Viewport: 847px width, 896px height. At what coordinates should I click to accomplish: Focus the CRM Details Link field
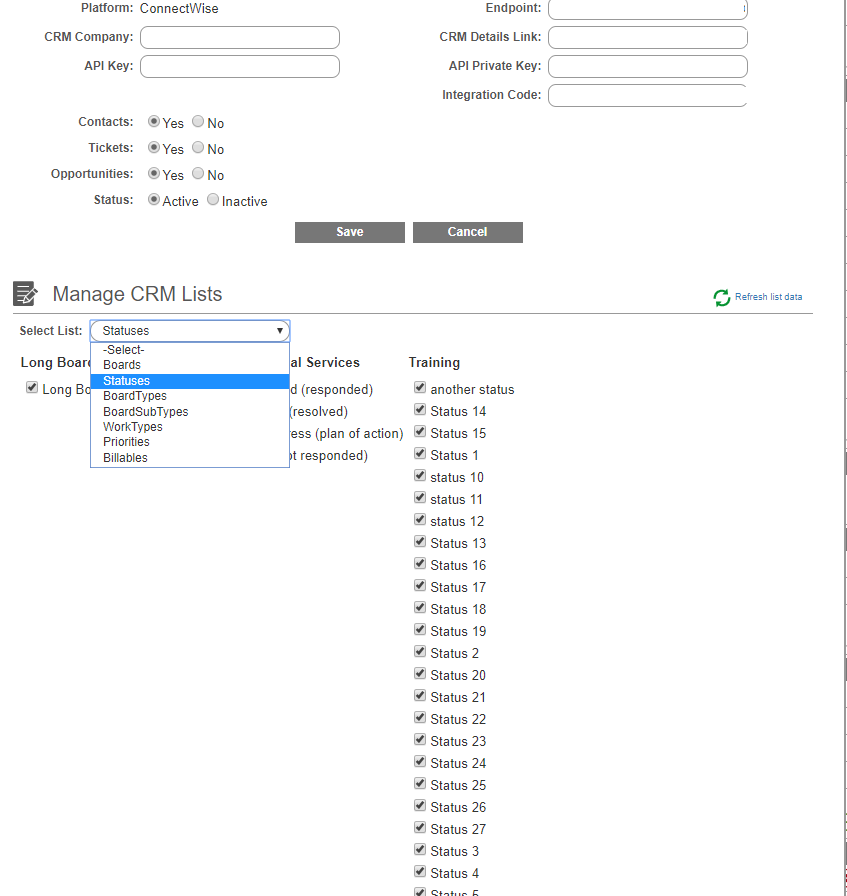[x=648, y=37]
